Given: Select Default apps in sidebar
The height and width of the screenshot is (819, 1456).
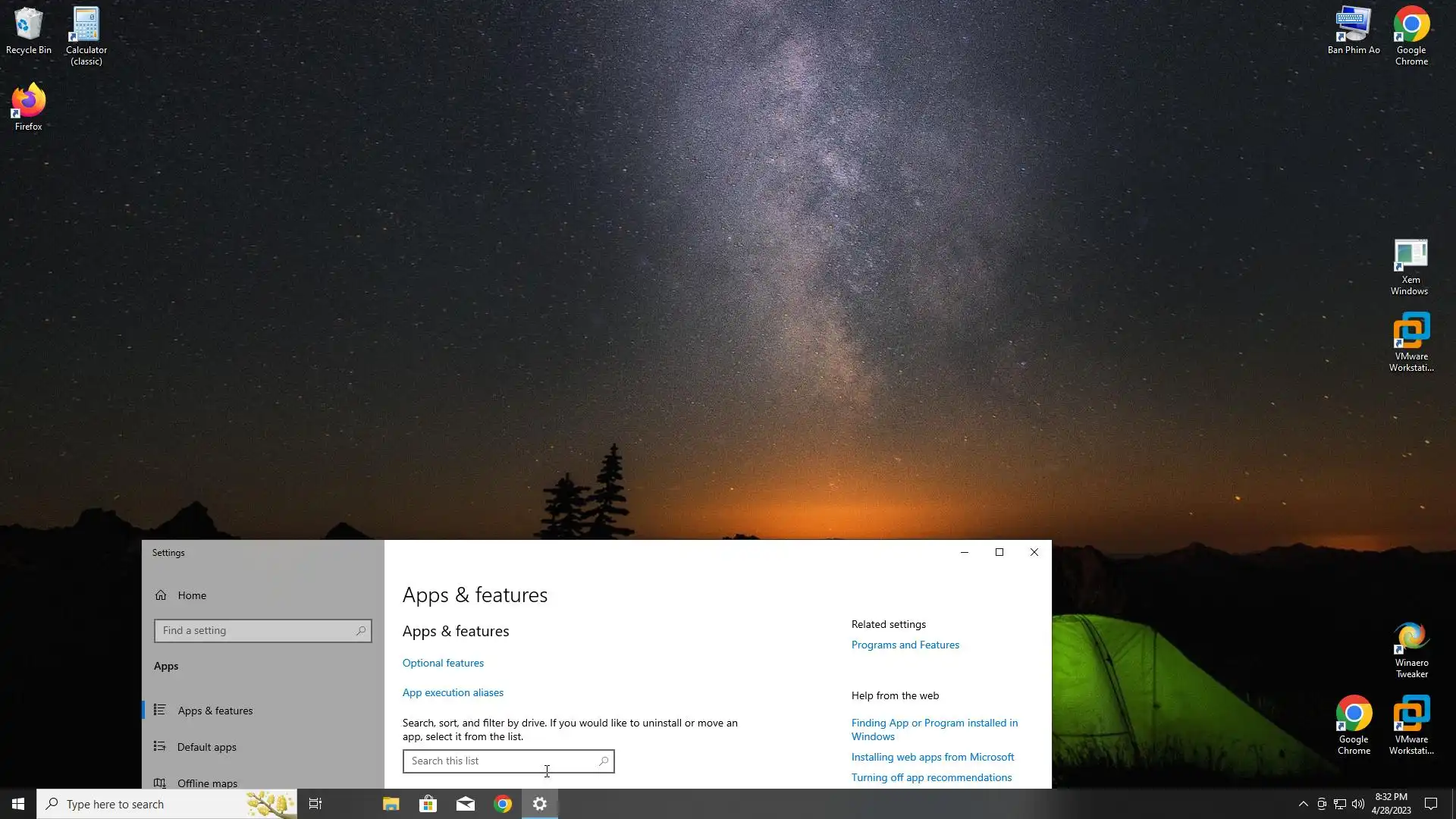Looking at the screenshot, I should pos(206,747).
